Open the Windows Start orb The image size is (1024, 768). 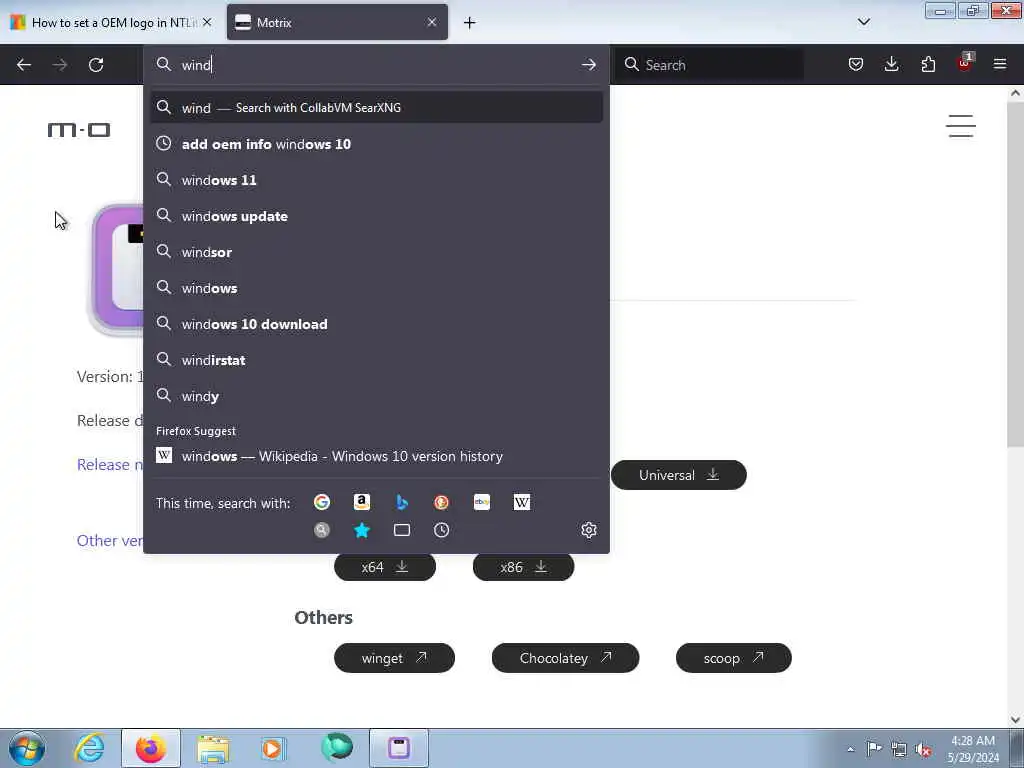click(27, 748)
